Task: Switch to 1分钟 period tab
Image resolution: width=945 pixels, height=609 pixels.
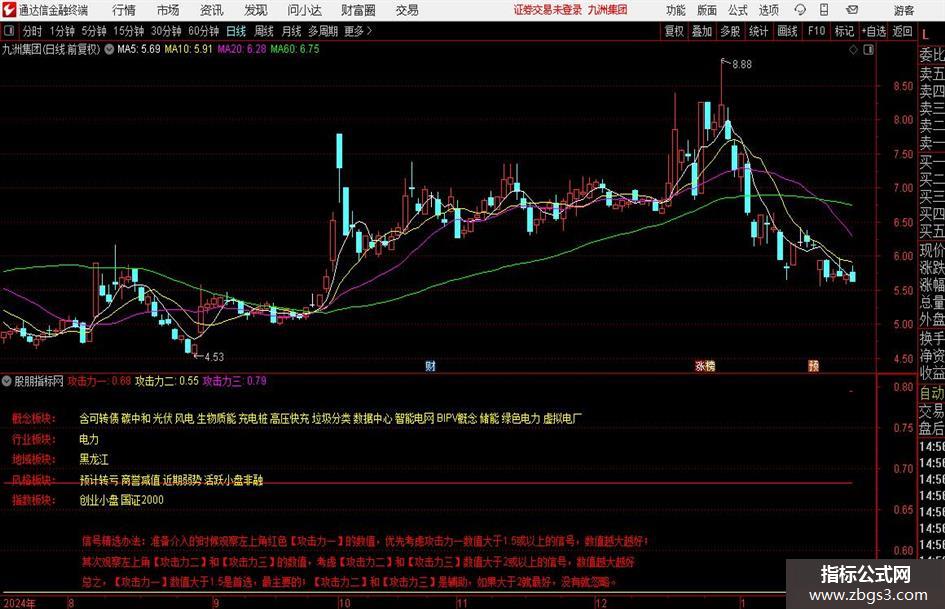Action: 62,31
